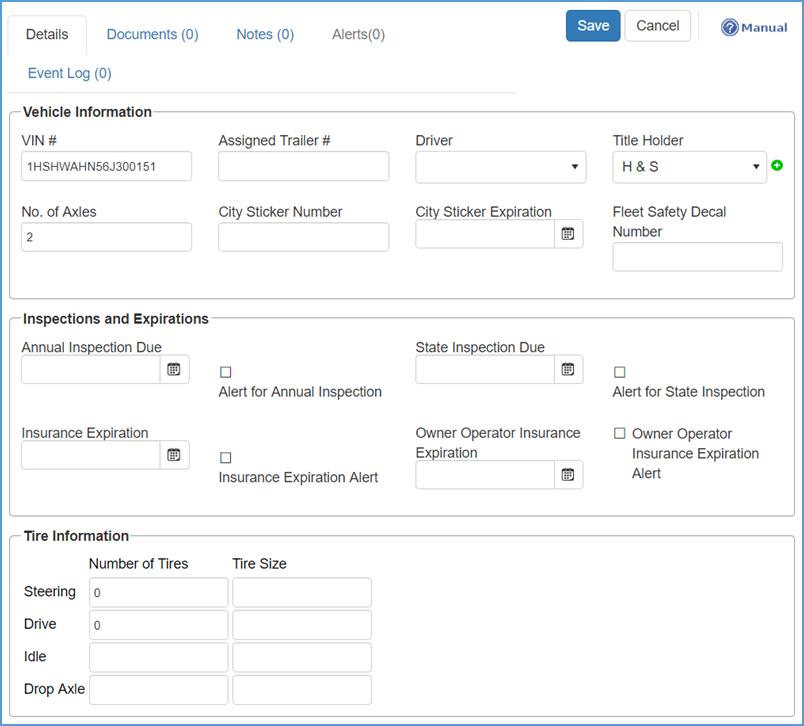This screenshot has height=726, width=804.
Task: Open Annual Inspection Due calendar icon
Action: click(174, 370)
